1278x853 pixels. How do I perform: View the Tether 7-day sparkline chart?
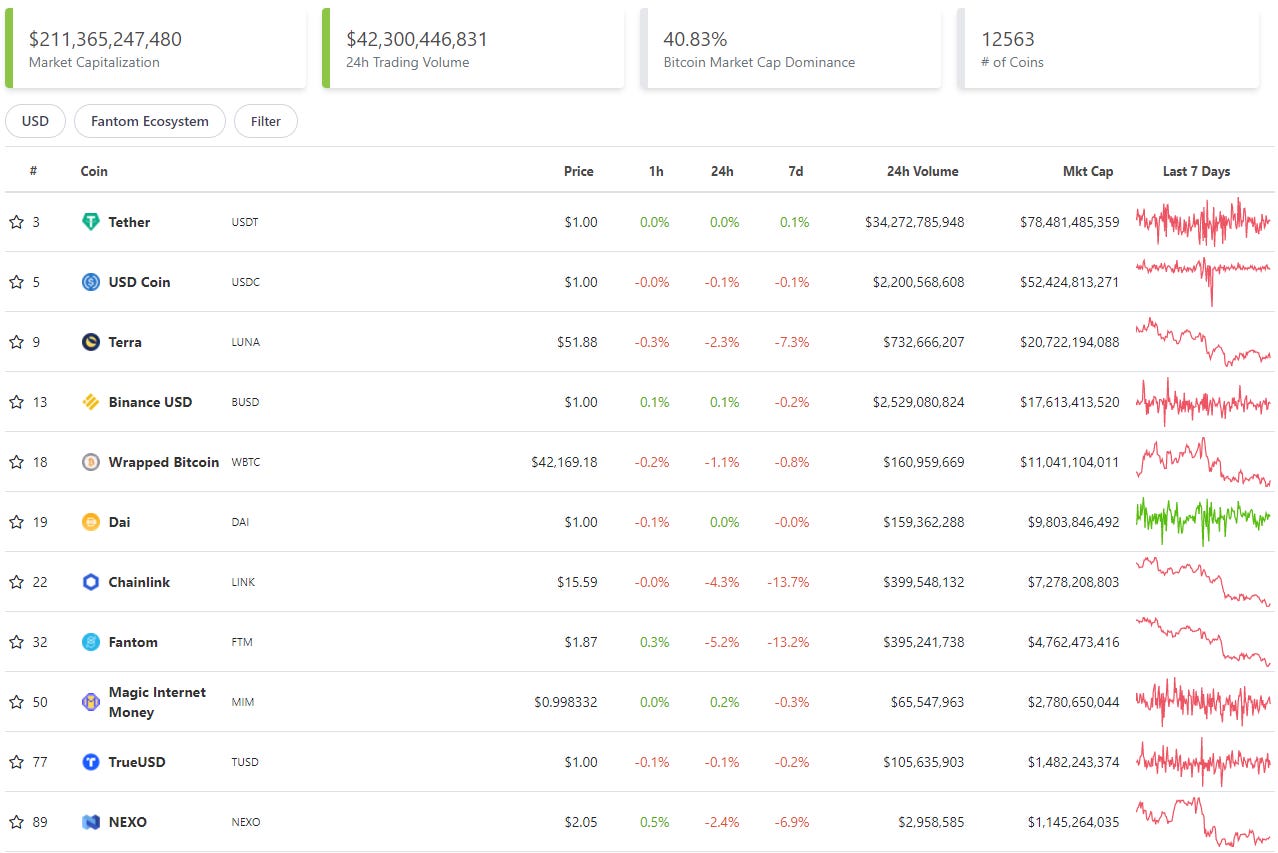(1204, 222)
